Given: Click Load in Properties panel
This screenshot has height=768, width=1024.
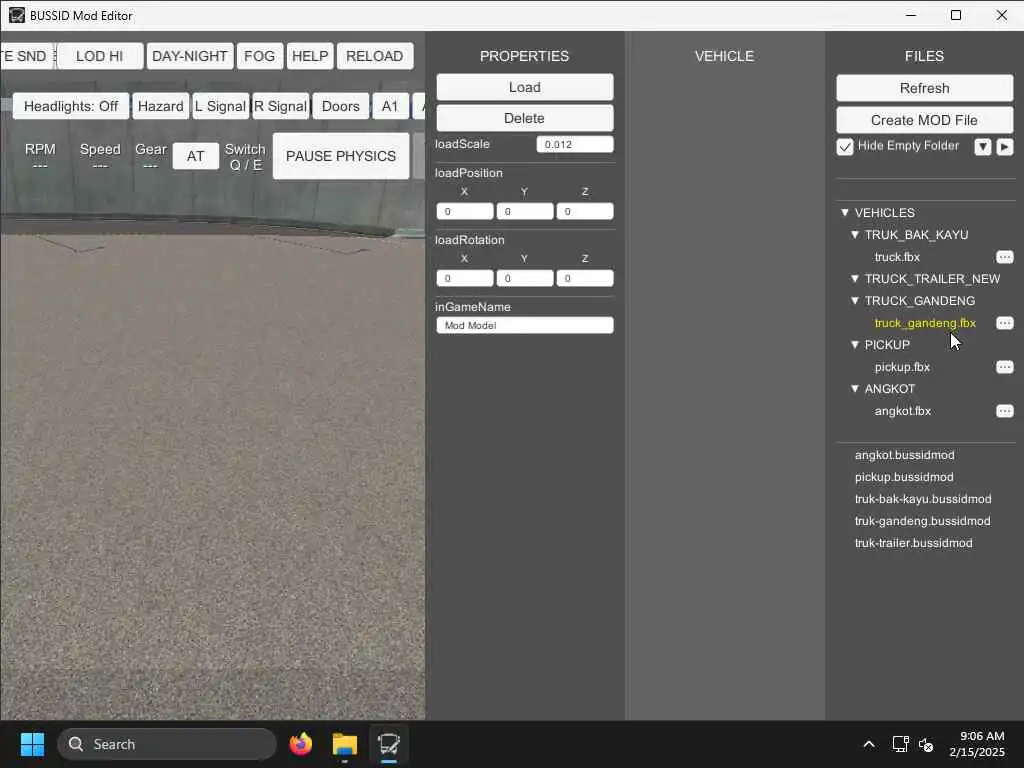Looking at the screenshot, I should [x=524, y=87].
